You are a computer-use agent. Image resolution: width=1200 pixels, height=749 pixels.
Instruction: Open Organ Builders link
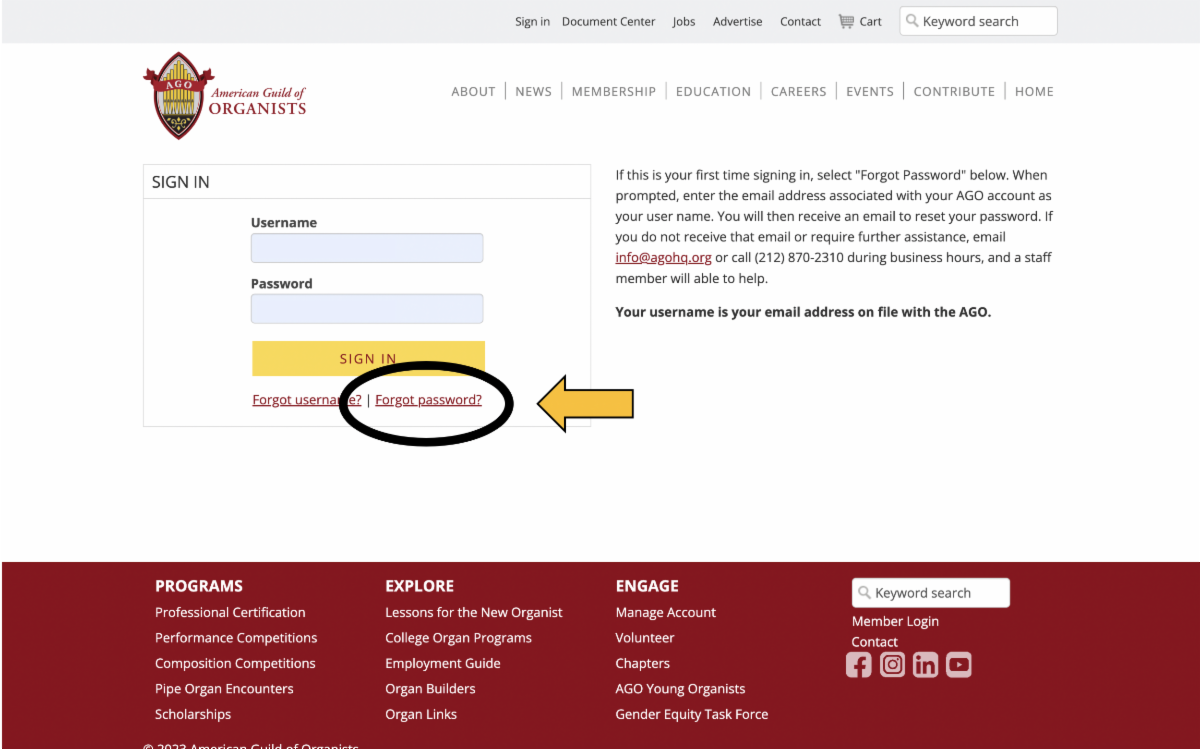(430, 689)
